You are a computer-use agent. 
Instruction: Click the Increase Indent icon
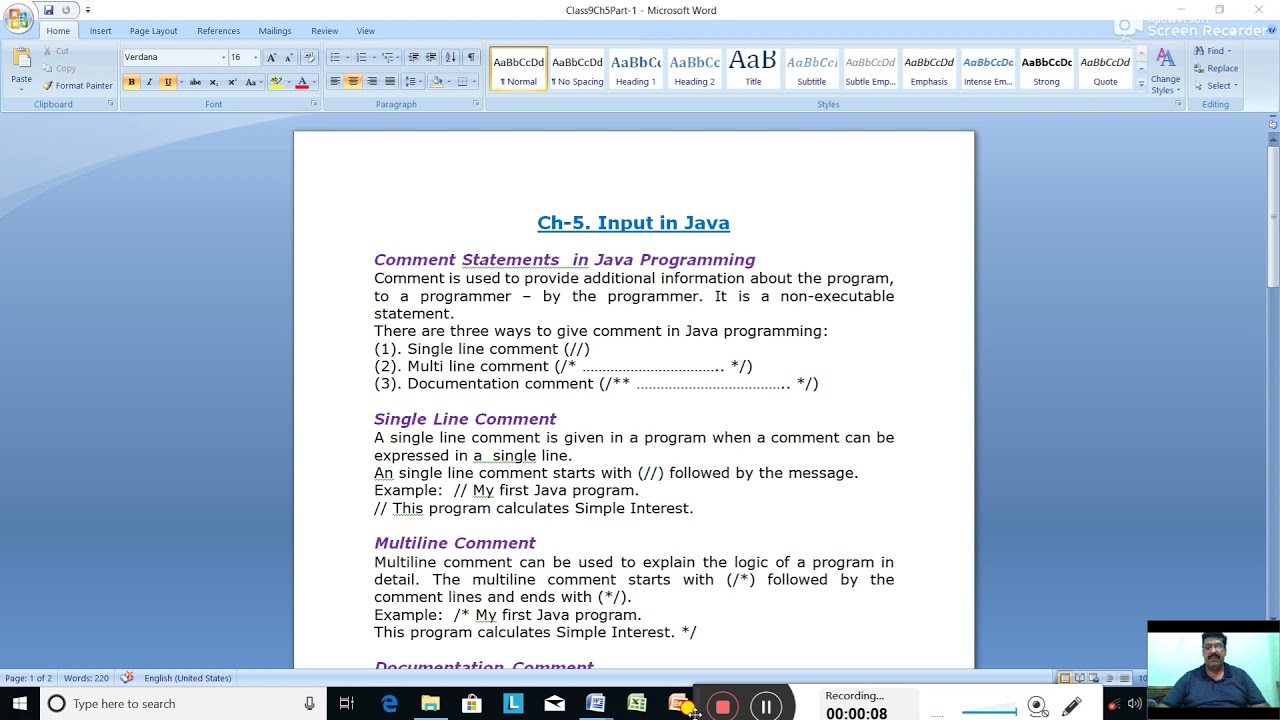point(431,58)
